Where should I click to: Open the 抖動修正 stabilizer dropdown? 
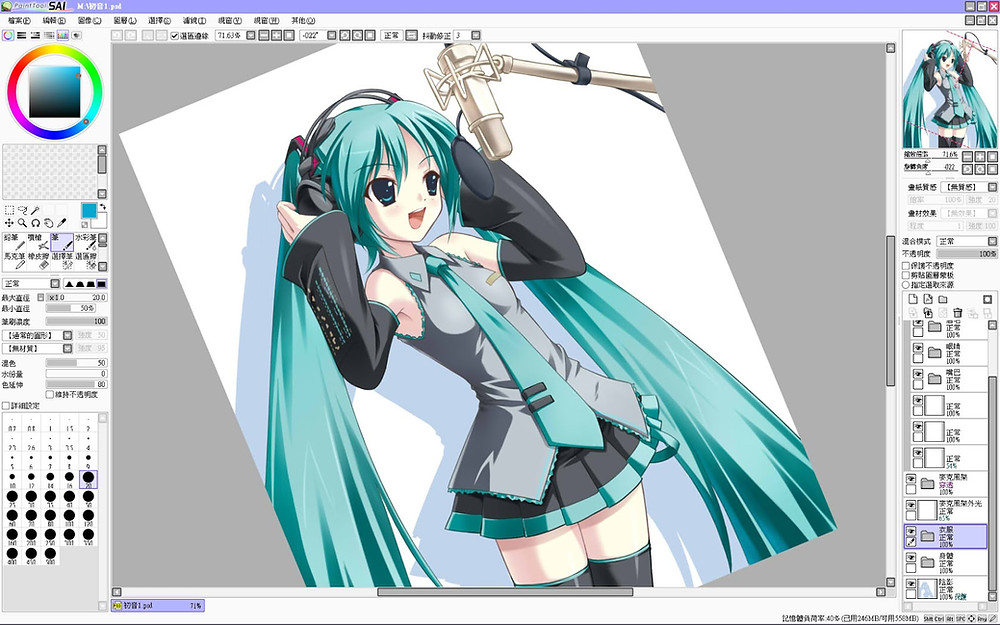click(476, 36)
